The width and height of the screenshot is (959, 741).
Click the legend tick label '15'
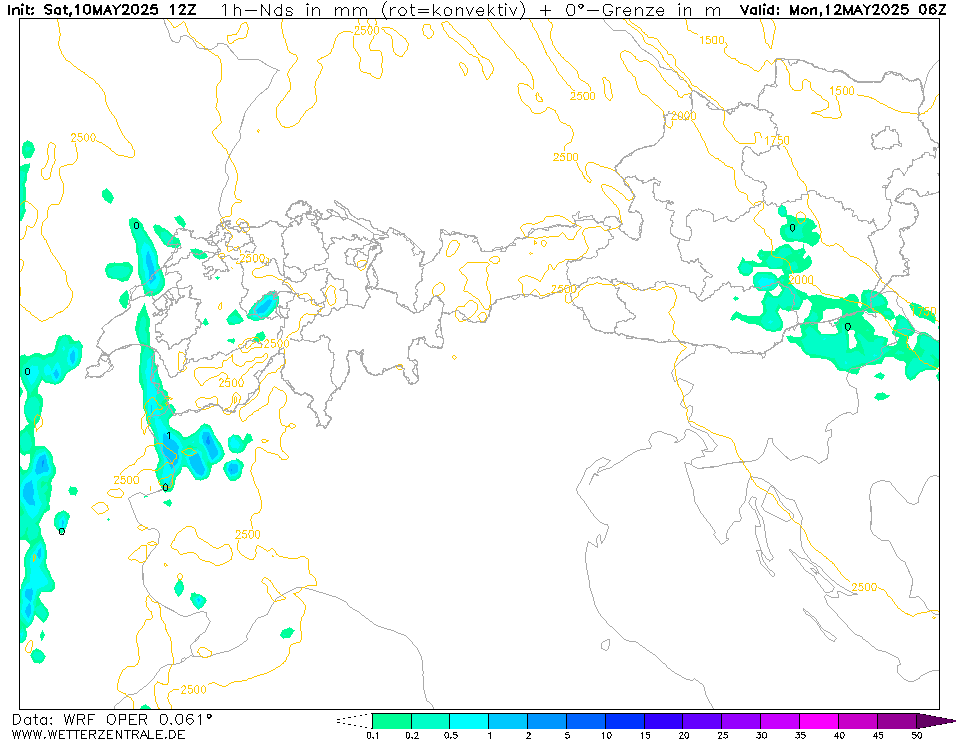(645, 735)
